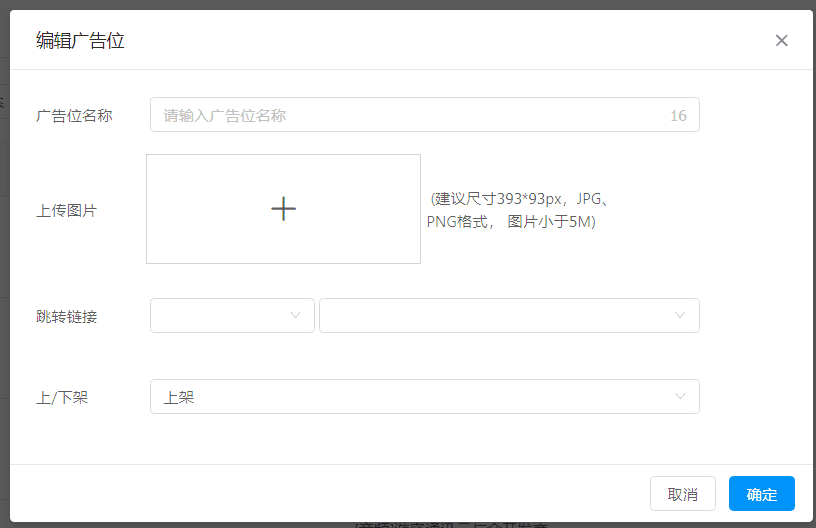Click the 上/下架 field label
Screen dimensions: 816x528
click(x=62, y=398)
